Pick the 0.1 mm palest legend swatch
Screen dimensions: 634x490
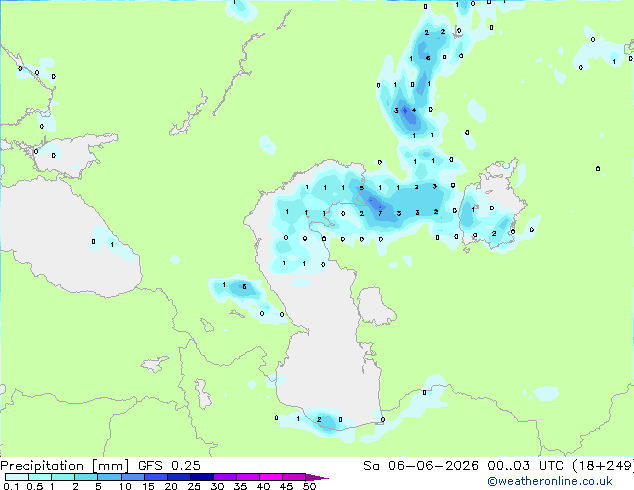tap(17, 477)
